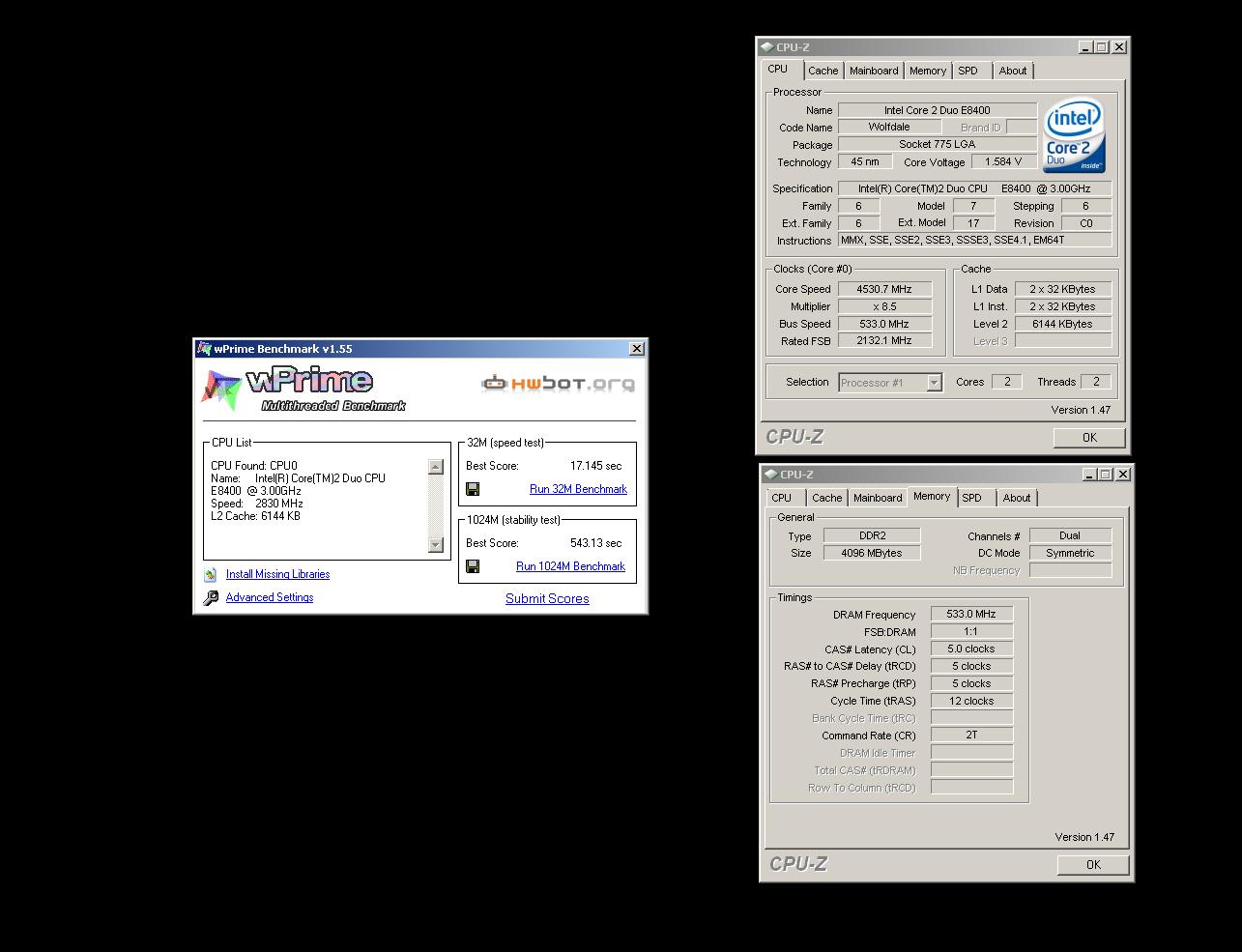Image resolution: width=1242 pixels, height=952 pixels.
Task: Click the CPU List scrollbar up arrow
Action: 436,467
